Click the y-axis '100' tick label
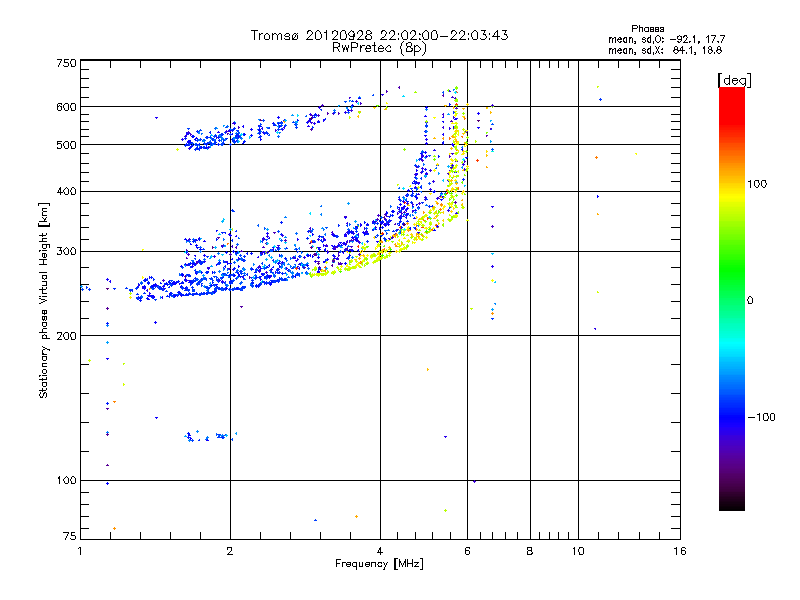This screenshot has height=600, width=800. point(66,481)
